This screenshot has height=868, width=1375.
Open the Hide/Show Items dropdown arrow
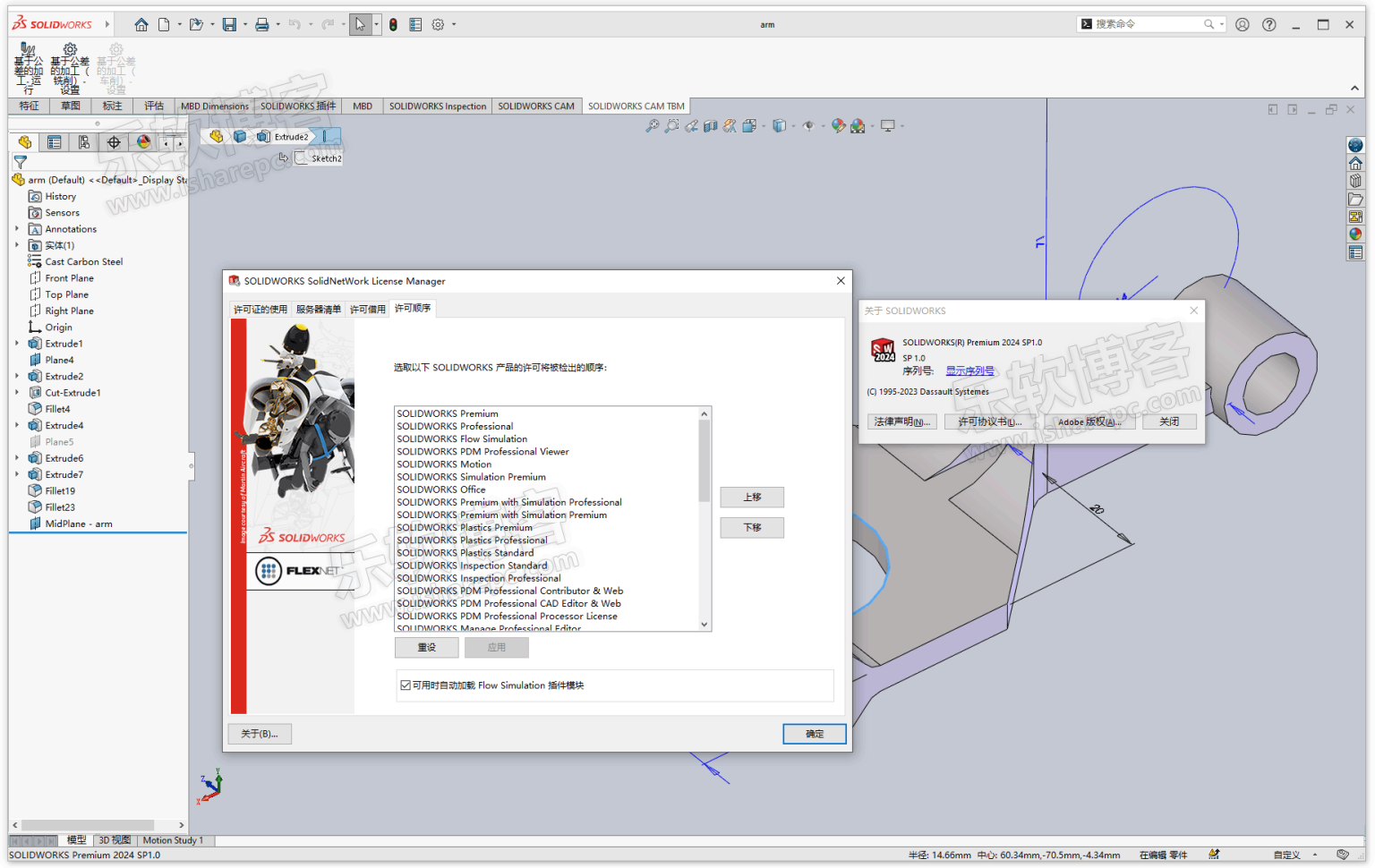point(821,126)
